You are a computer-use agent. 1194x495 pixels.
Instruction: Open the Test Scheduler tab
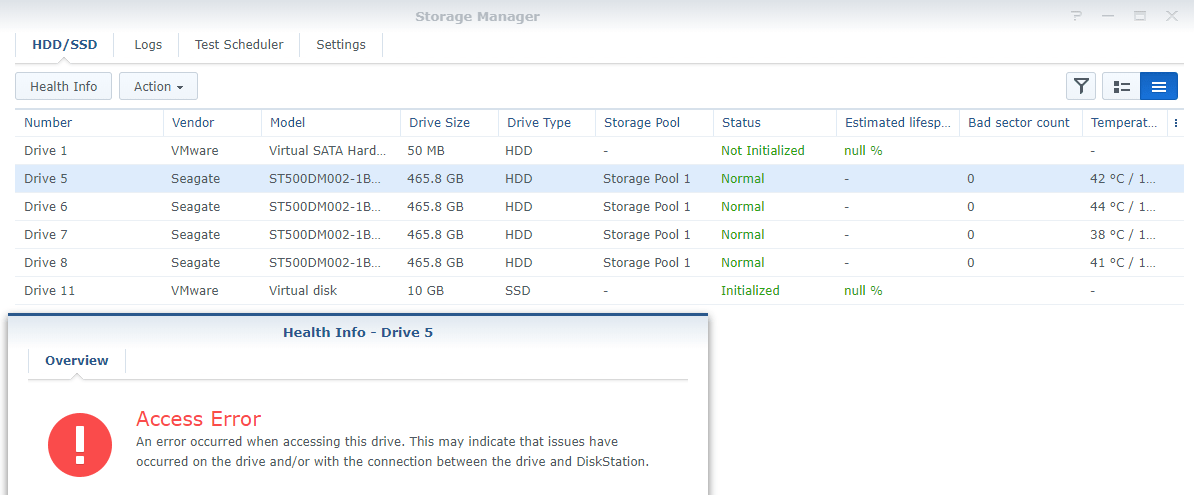click(239, 45)
